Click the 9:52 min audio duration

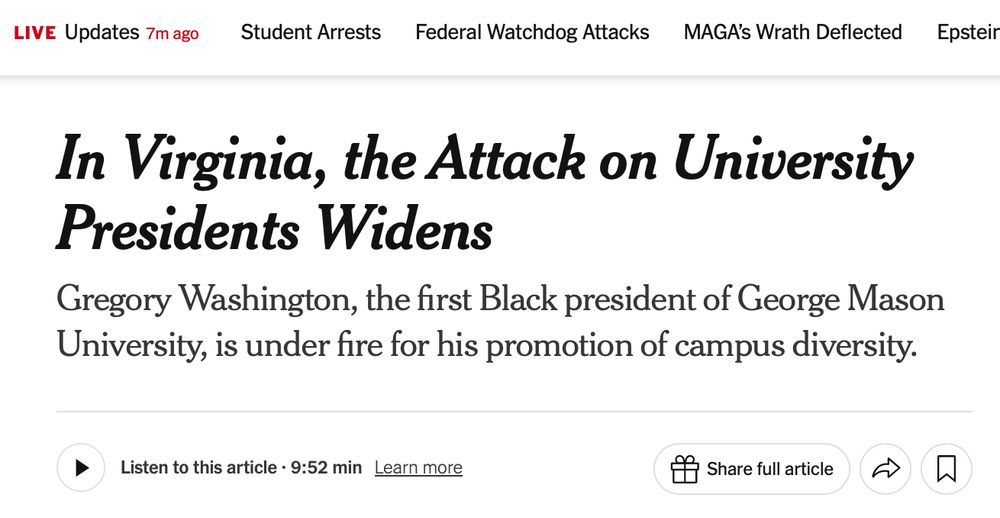point(326,468)
